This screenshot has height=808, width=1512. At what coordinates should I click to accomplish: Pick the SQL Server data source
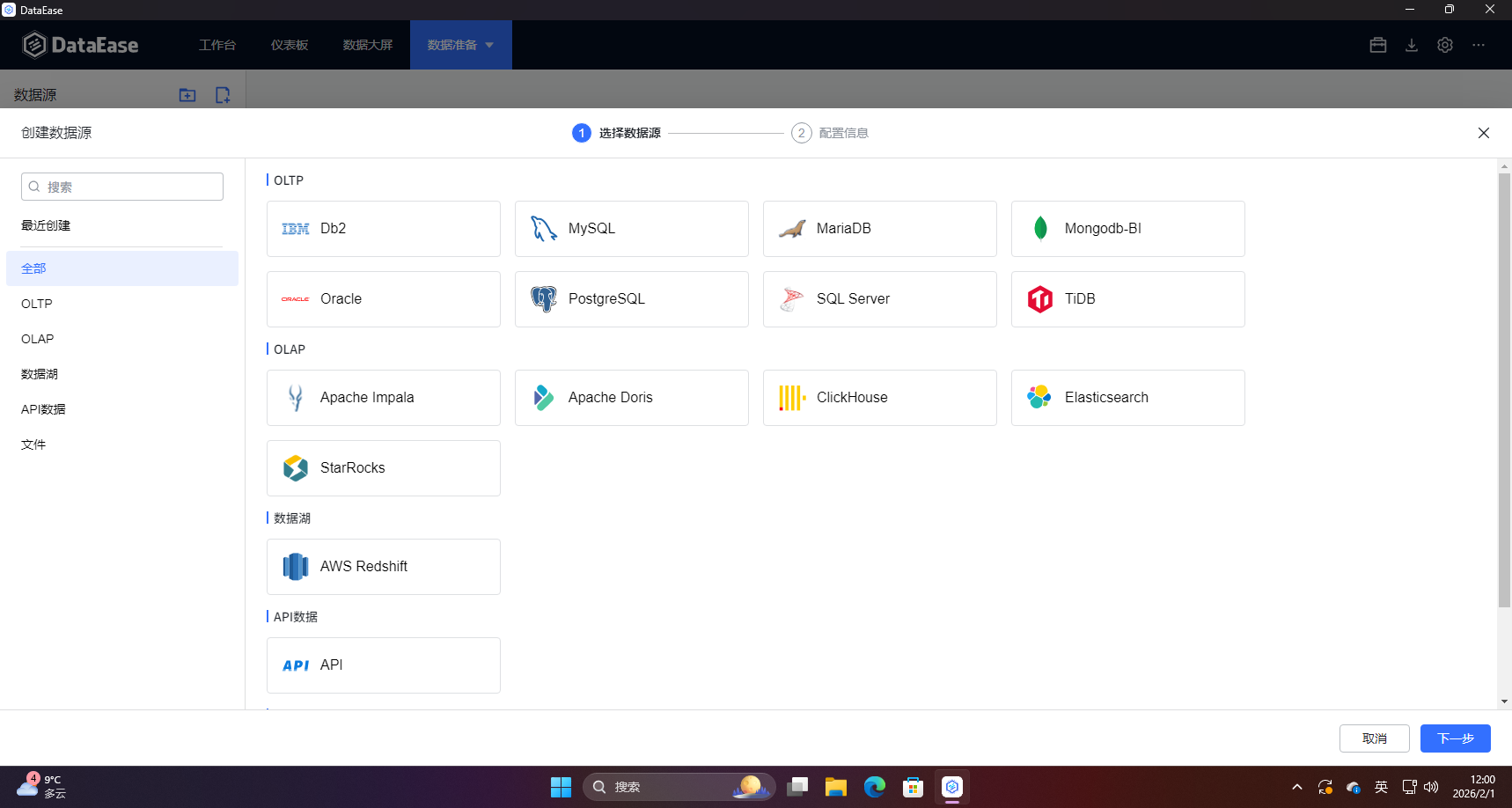click(x=880, y=299)
